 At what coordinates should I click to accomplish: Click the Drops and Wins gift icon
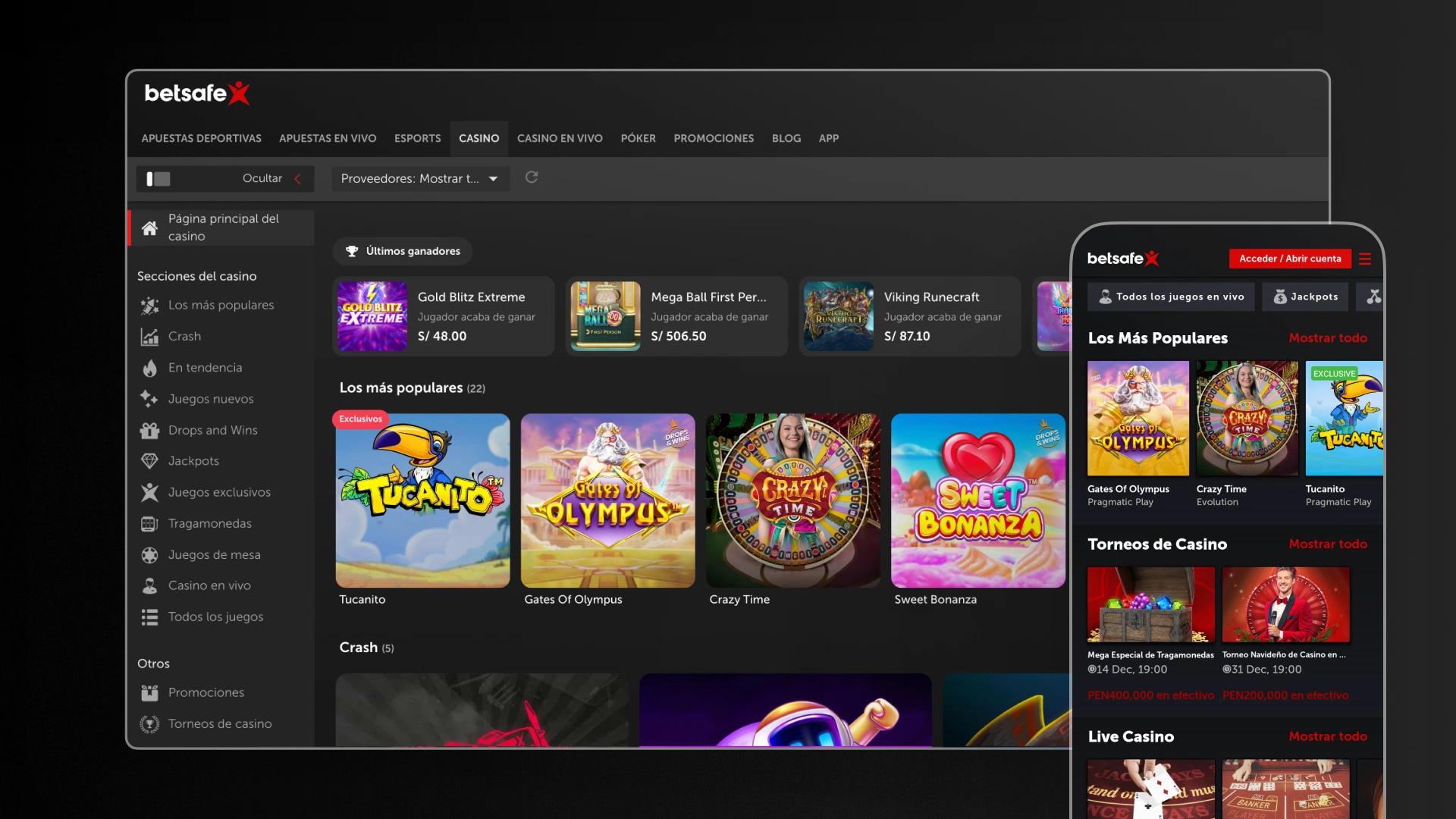(x=149, y=430)
